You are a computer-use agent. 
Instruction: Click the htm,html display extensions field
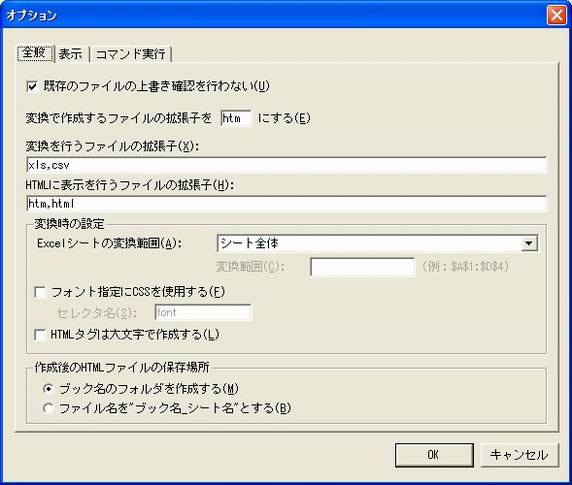(x=286, y=203)
